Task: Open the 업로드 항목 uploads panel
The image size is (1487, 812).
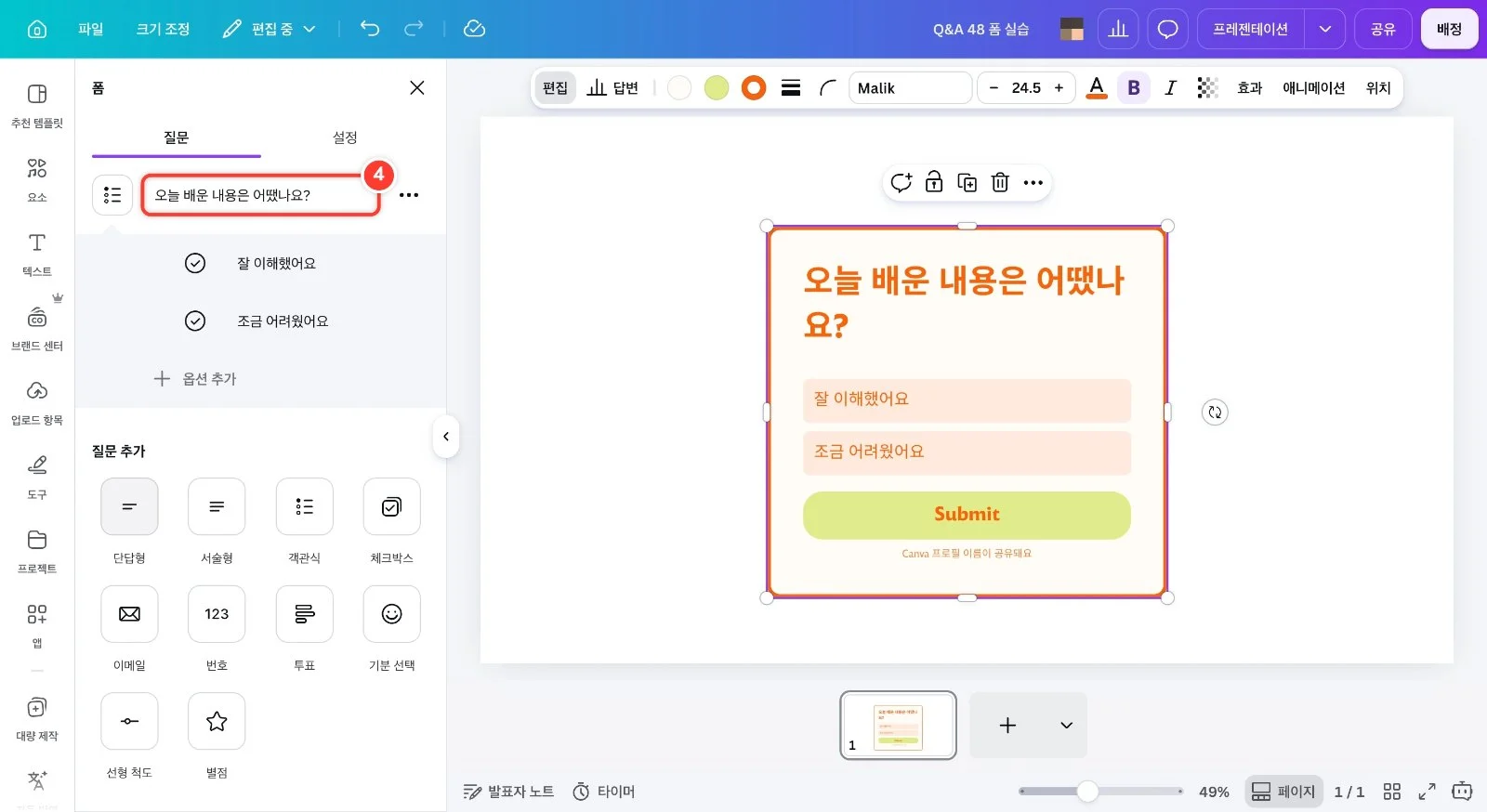Action: click(x=37, y=402)
